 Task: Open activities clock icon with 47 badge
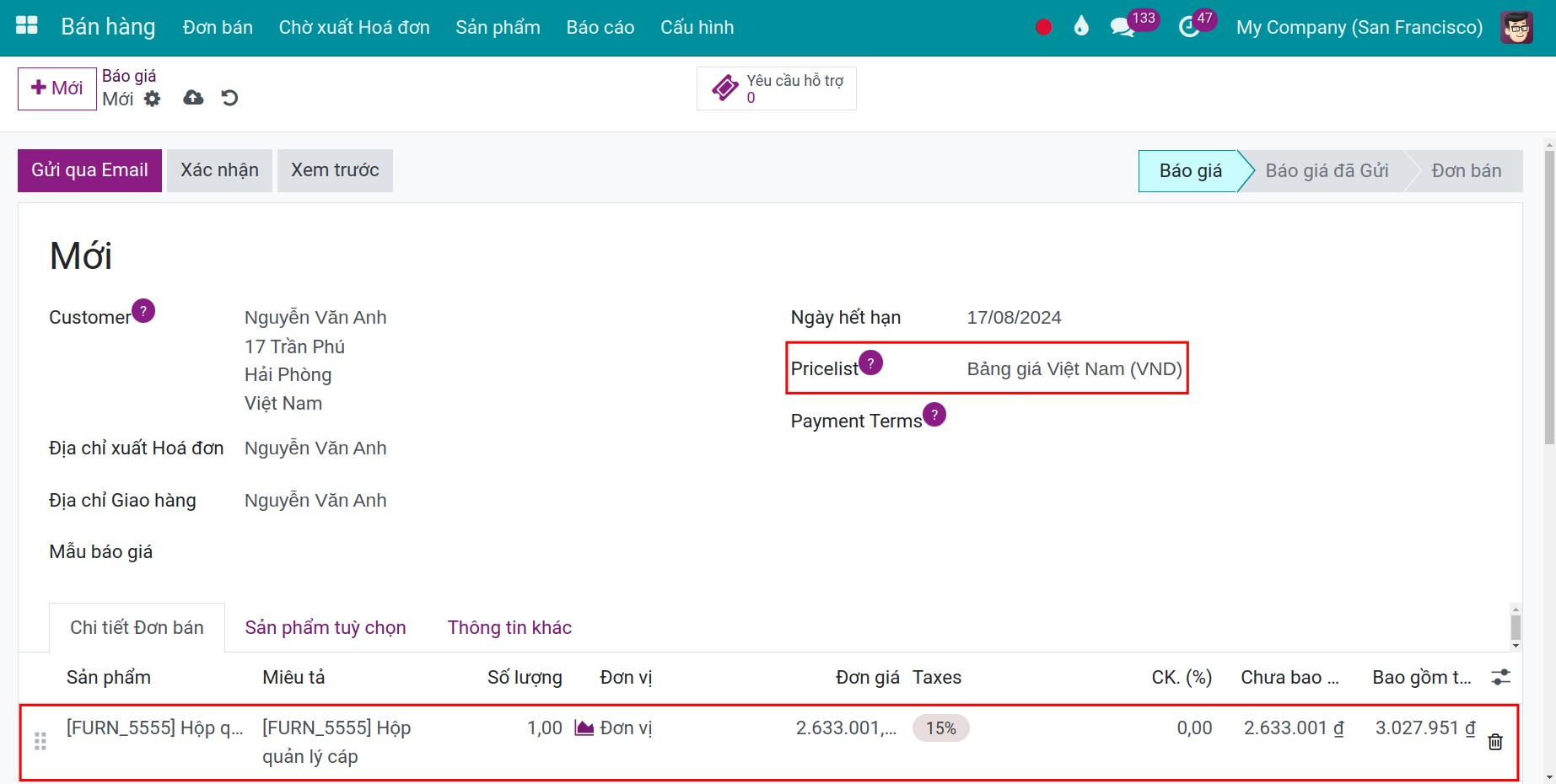(x=1189, y=27)
